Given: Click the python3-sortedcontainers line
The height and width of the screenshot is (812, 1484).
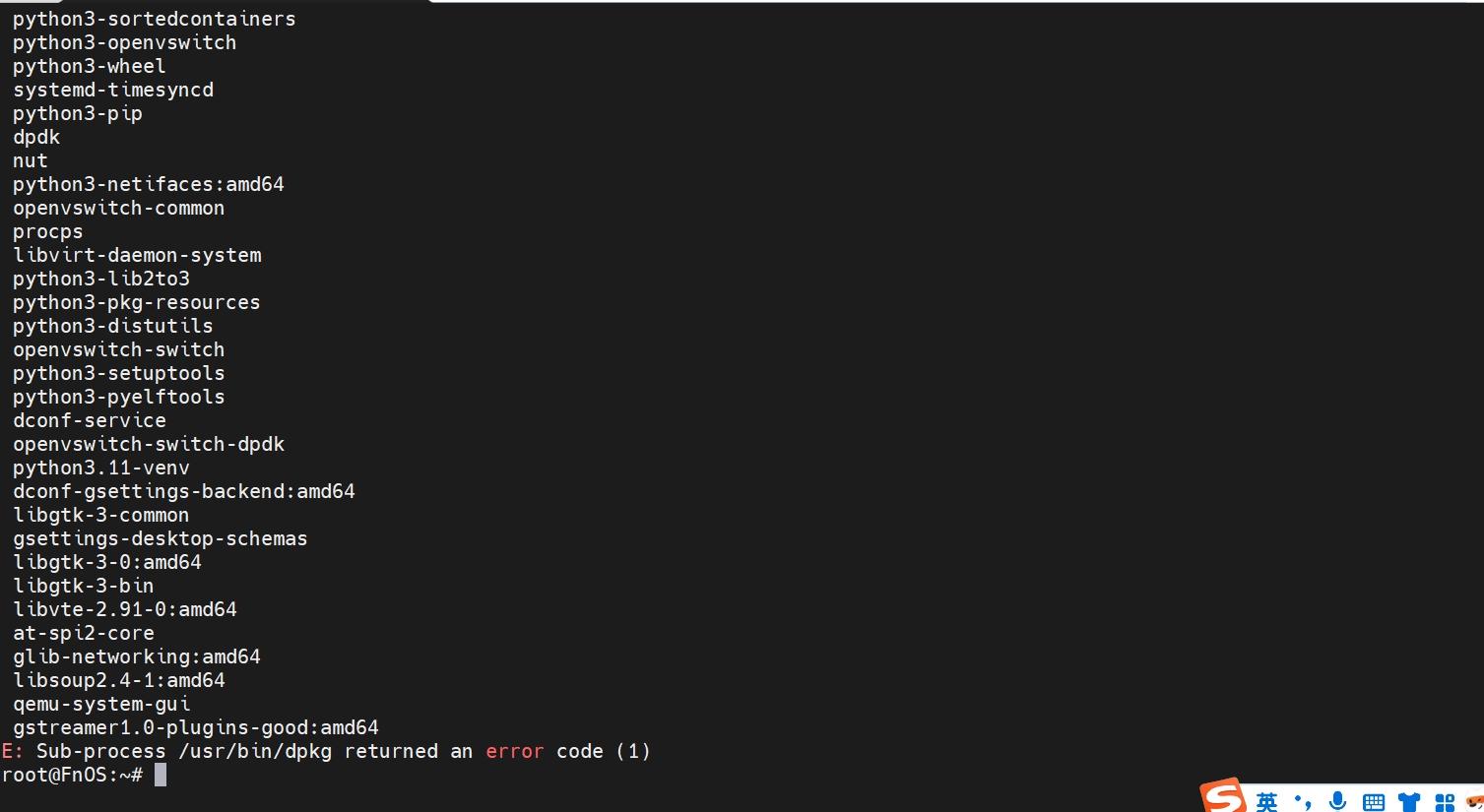Looking at the screenshot, I should tap(155, 19).
